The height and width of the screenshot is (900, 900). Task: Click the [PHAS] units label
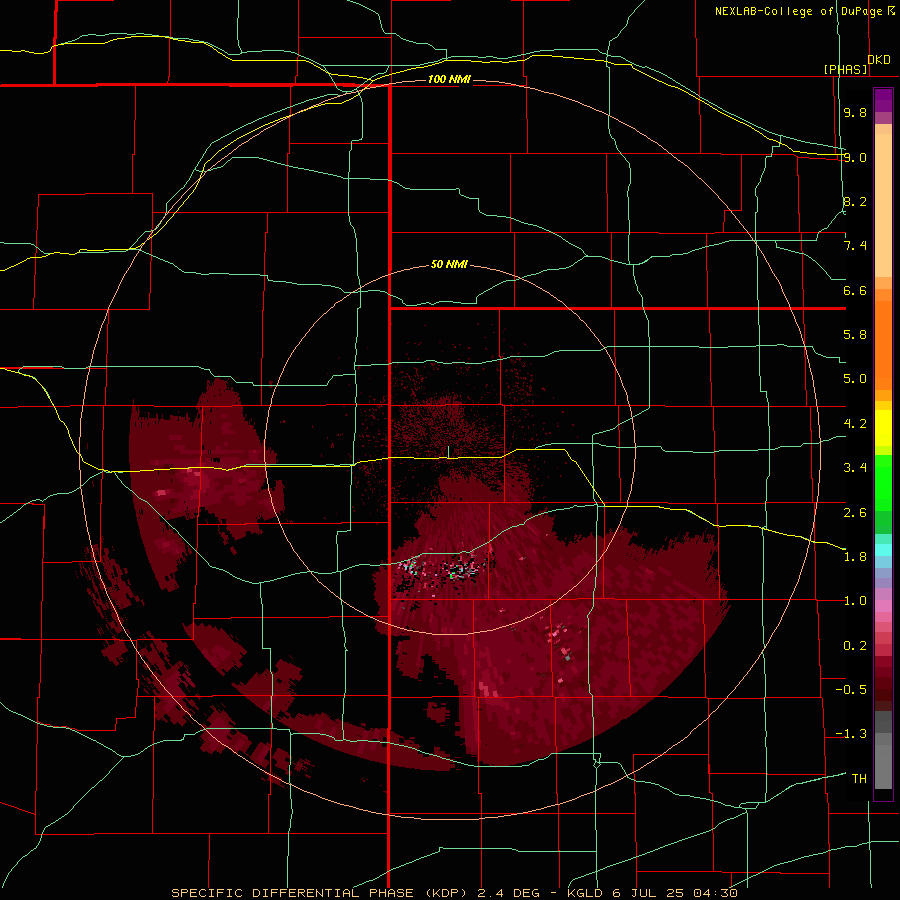point(845,69)
